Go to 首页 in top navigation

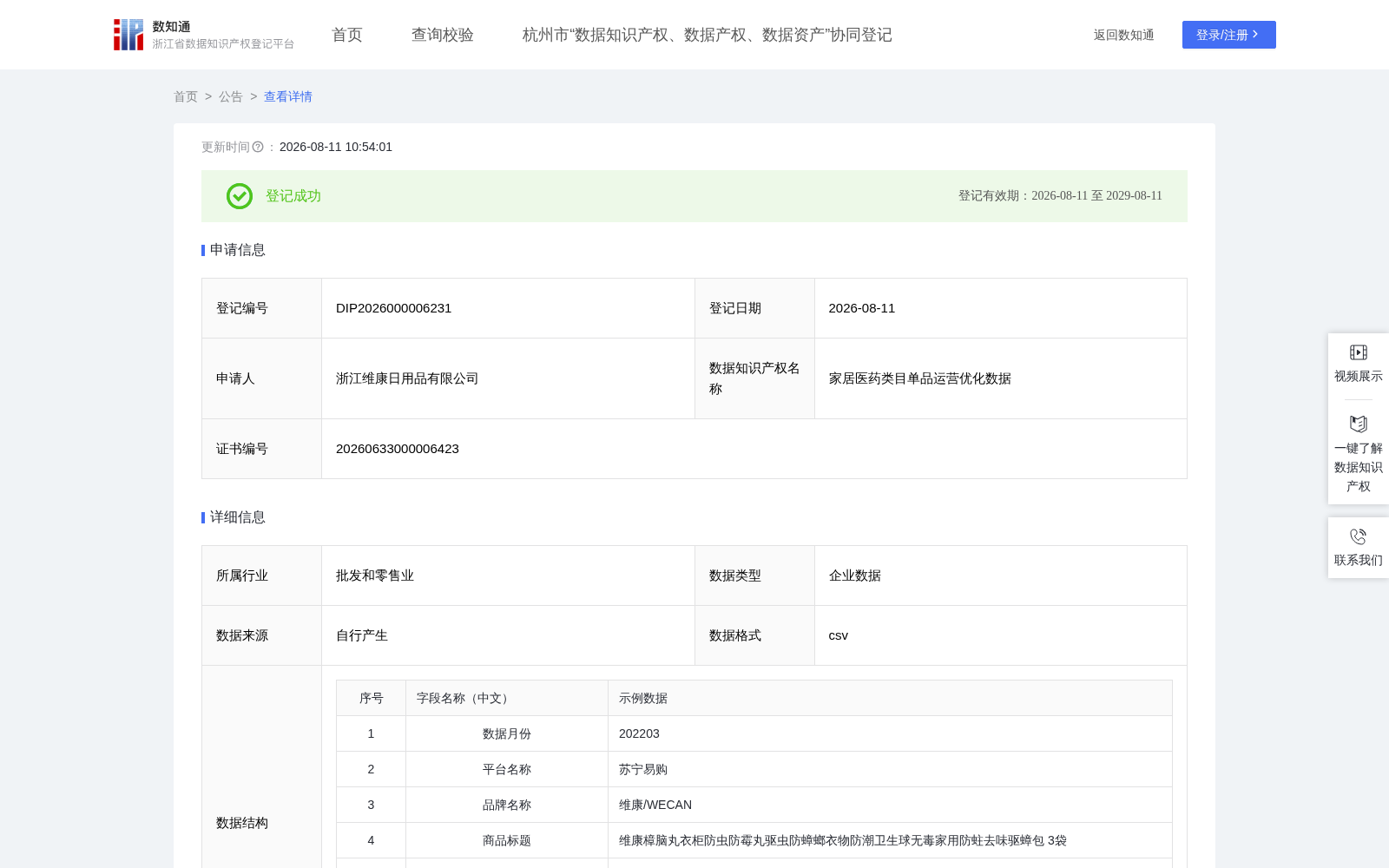[x=347, y=35]
